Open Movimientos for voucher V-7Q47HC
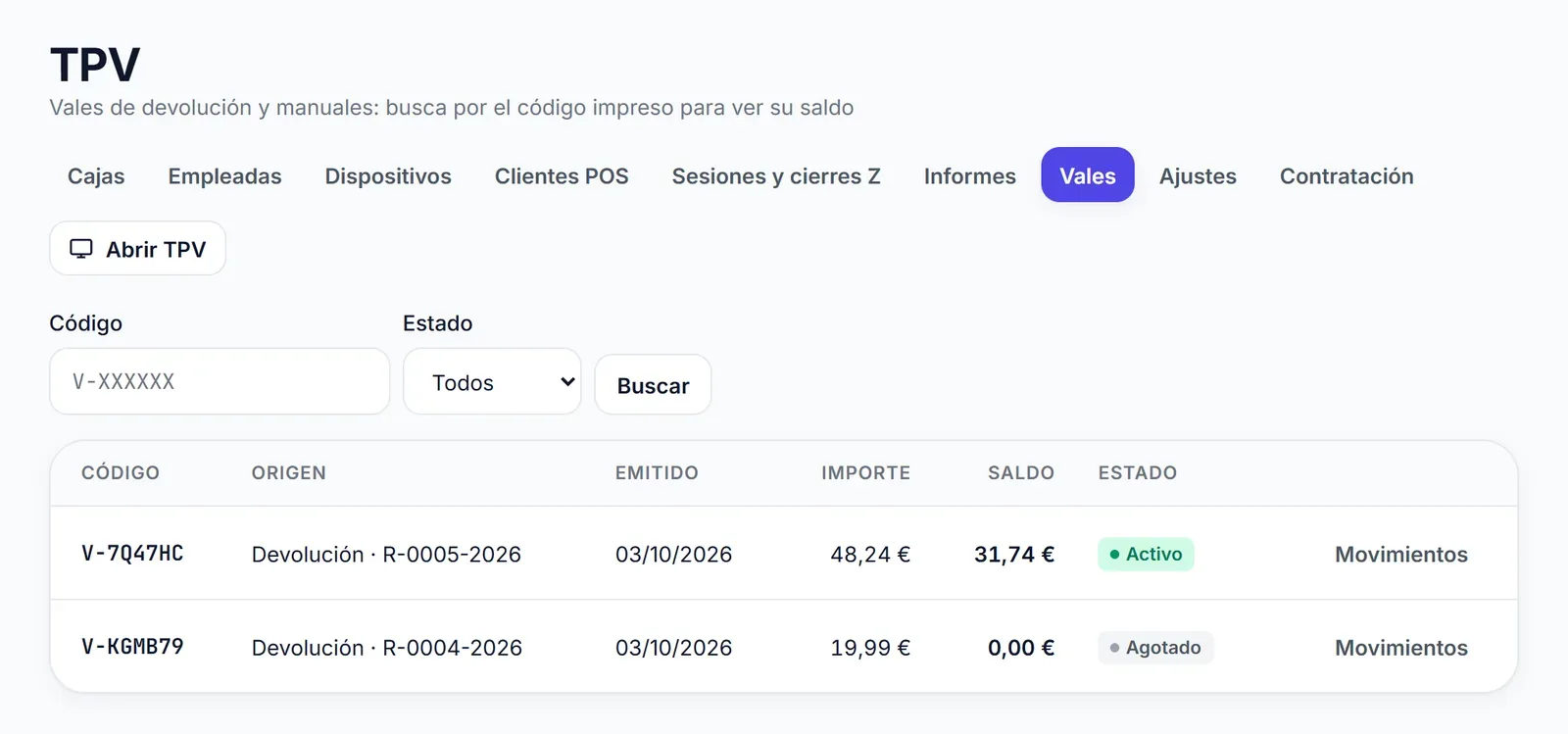 pos(1400,555)
